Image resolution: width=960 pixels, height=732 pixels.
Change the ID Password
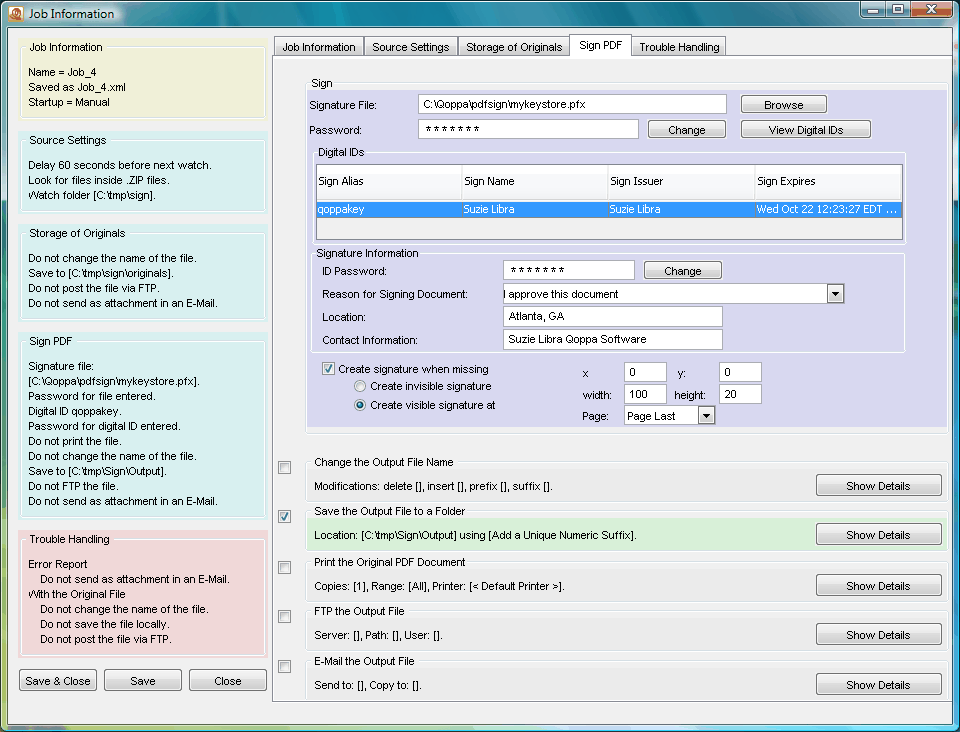pyautogui.click(x=682, y=270)
